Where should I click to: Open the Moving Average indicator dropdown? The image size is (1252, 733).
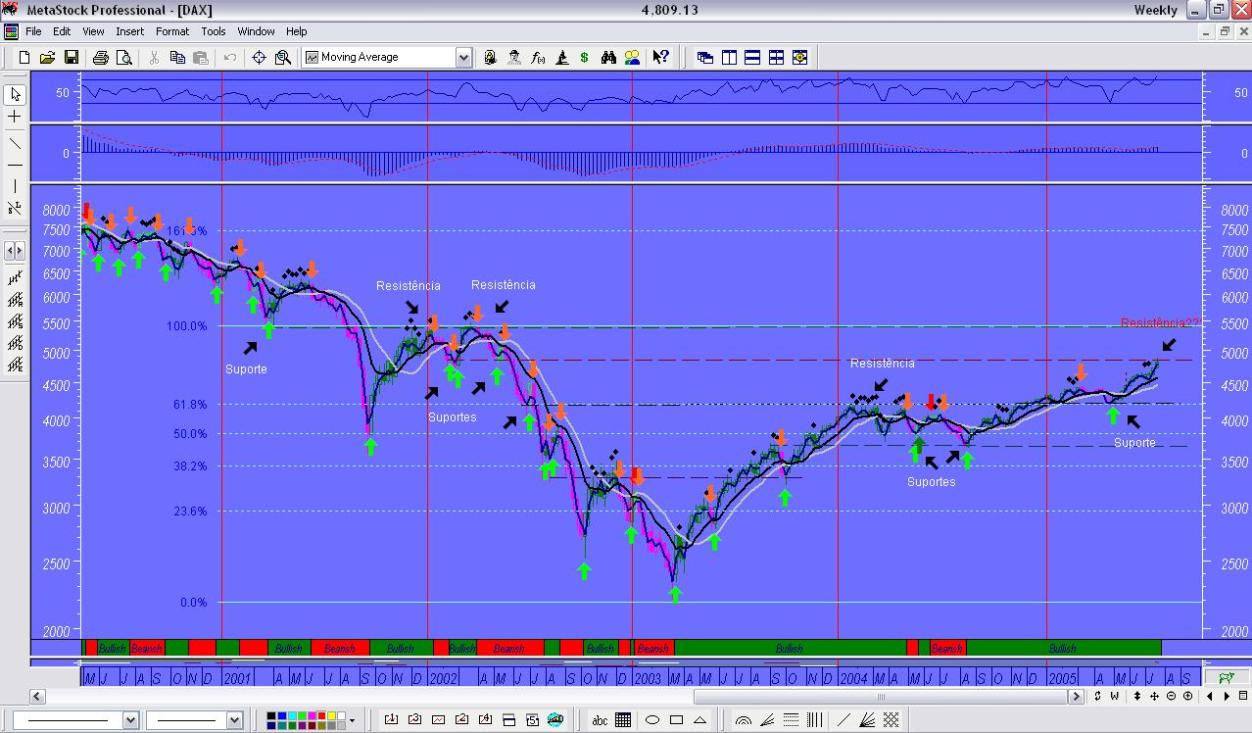click(x=463, y=57)
